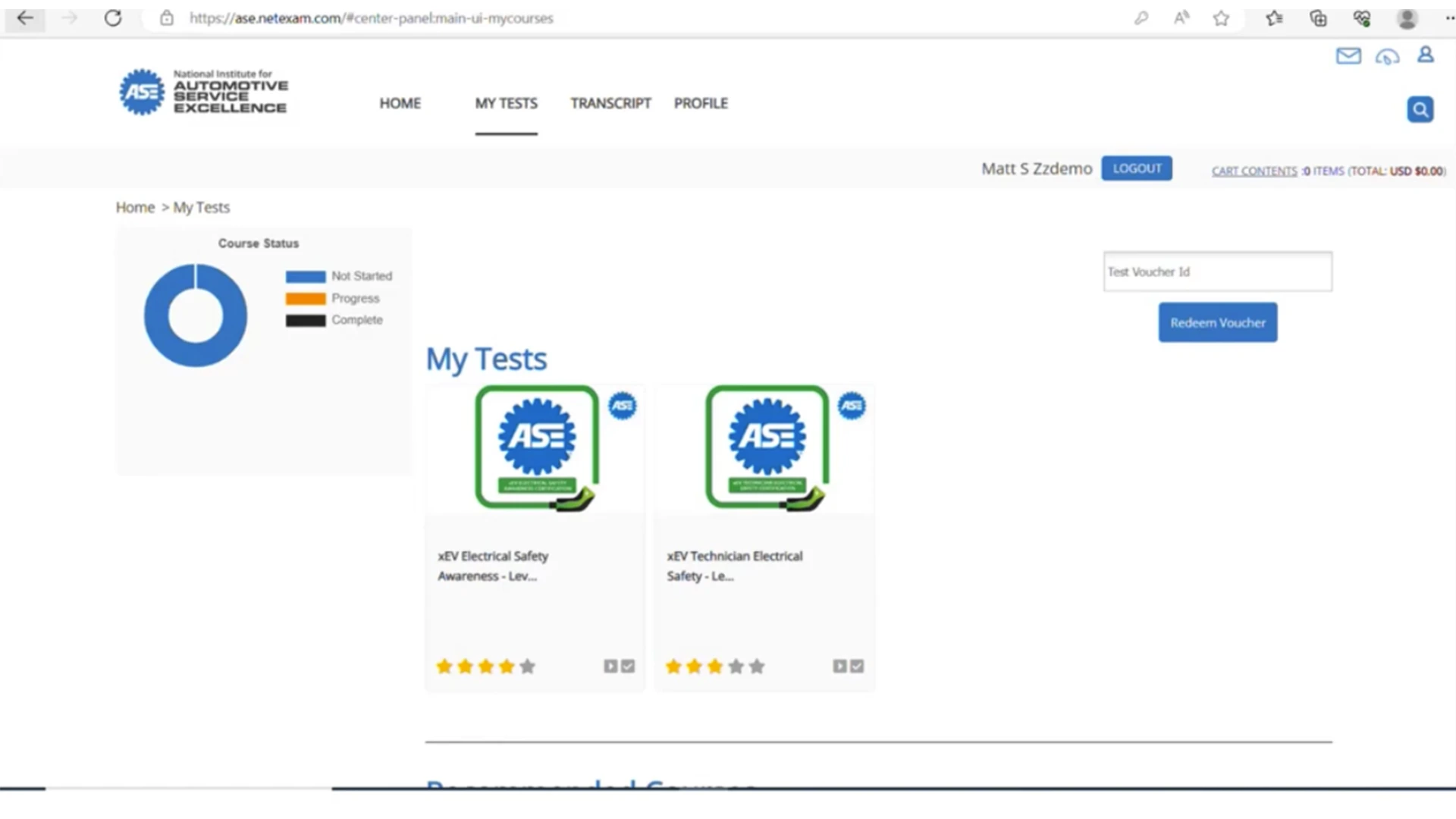The height and width of the screenshot is (819, 1456).
Task: Launch xEV Technician Electrical Safety play icon
Action: point(839,666)
